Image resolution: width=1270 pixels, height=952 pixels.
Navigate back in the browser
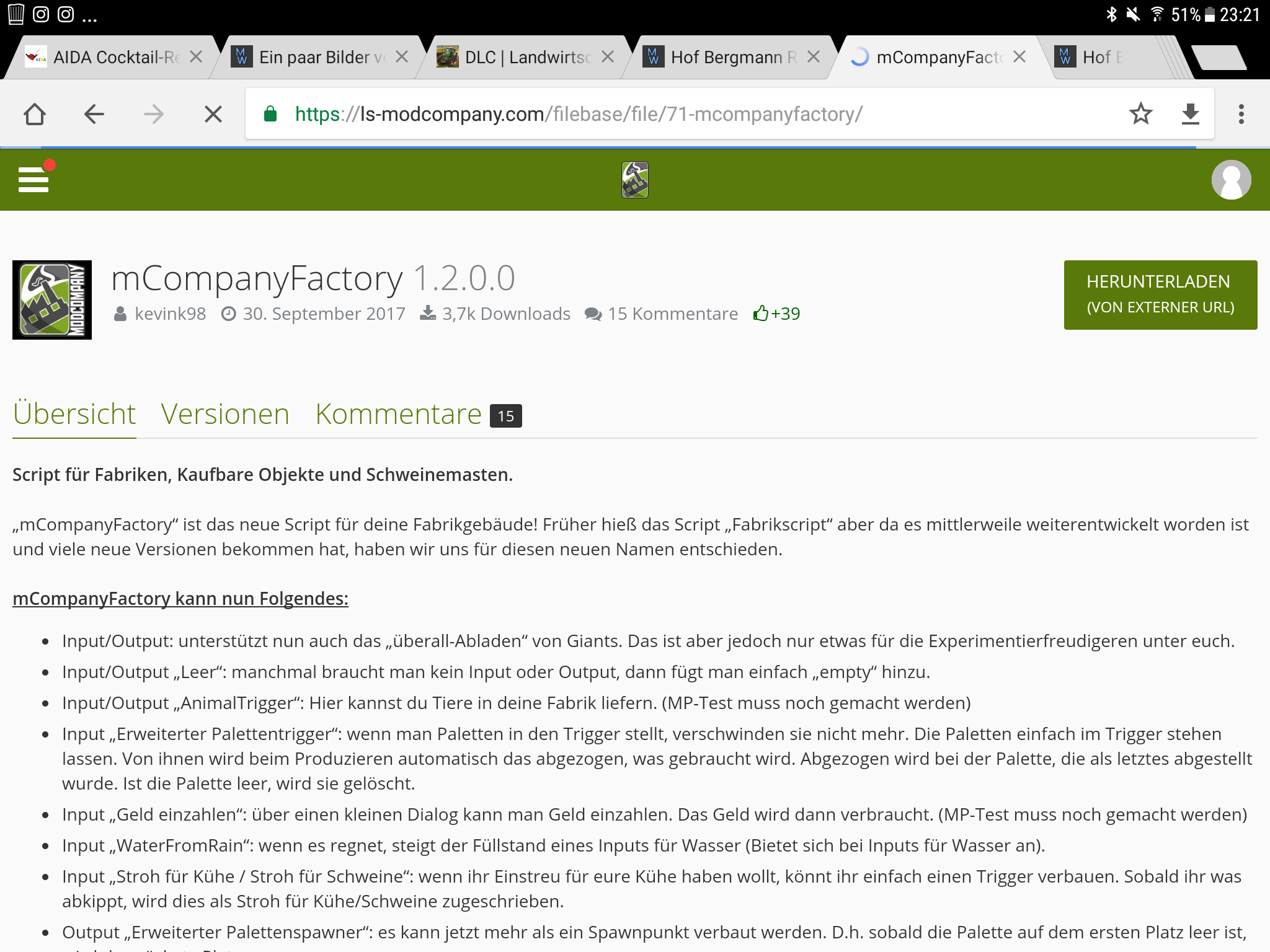coord(94,114)
